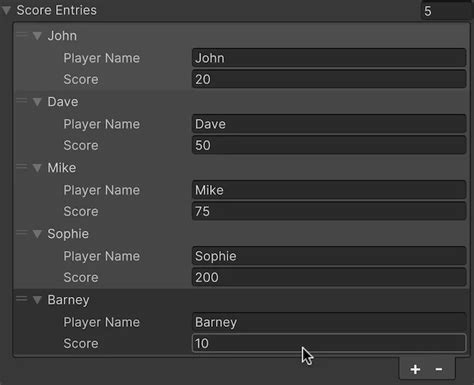The width and height of the screenshot is (474, 385).
Task: Click the Score label under Barney
Action: pos(81,343)
